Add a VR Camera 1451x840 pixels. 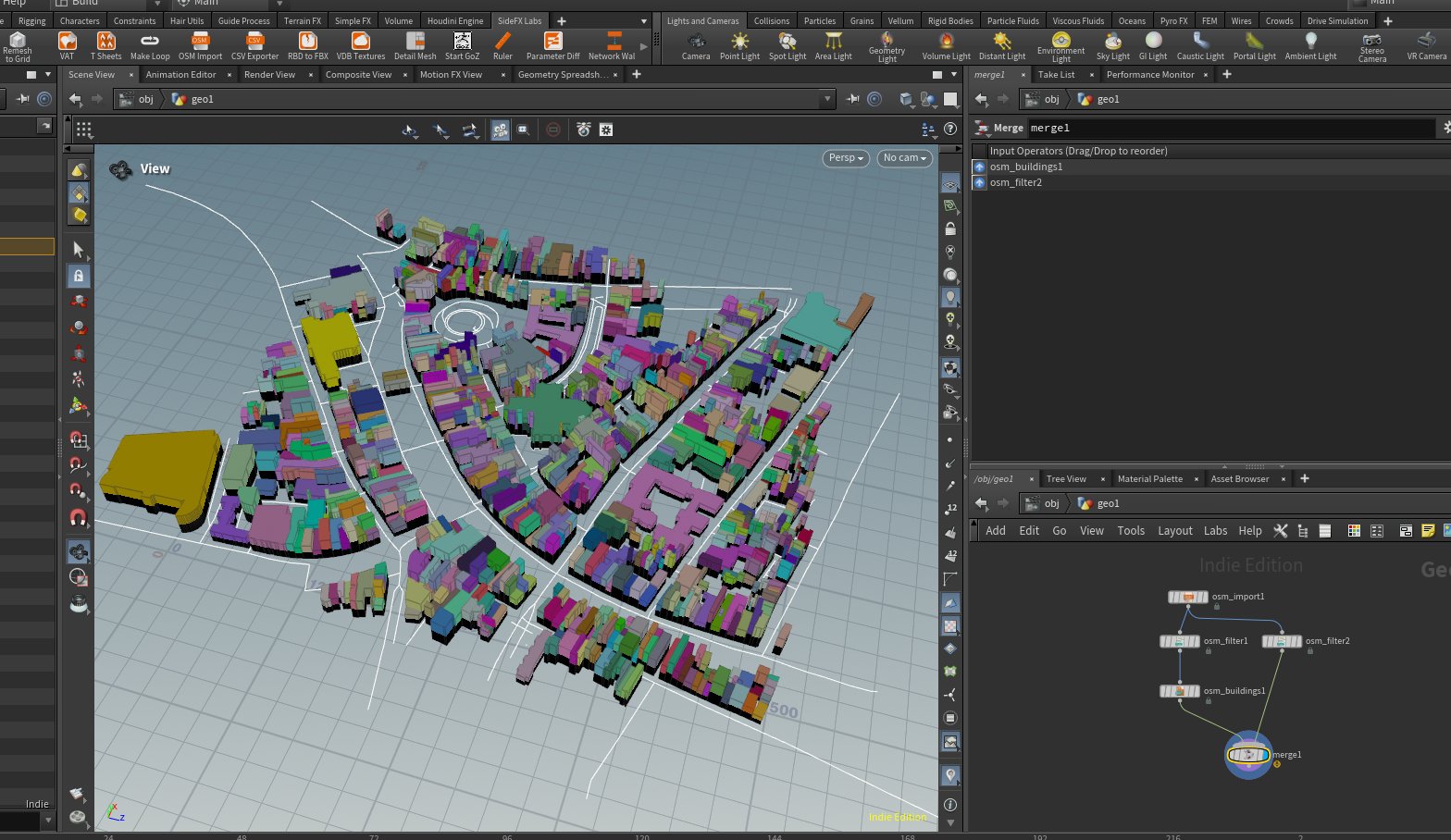point(1426,45)
